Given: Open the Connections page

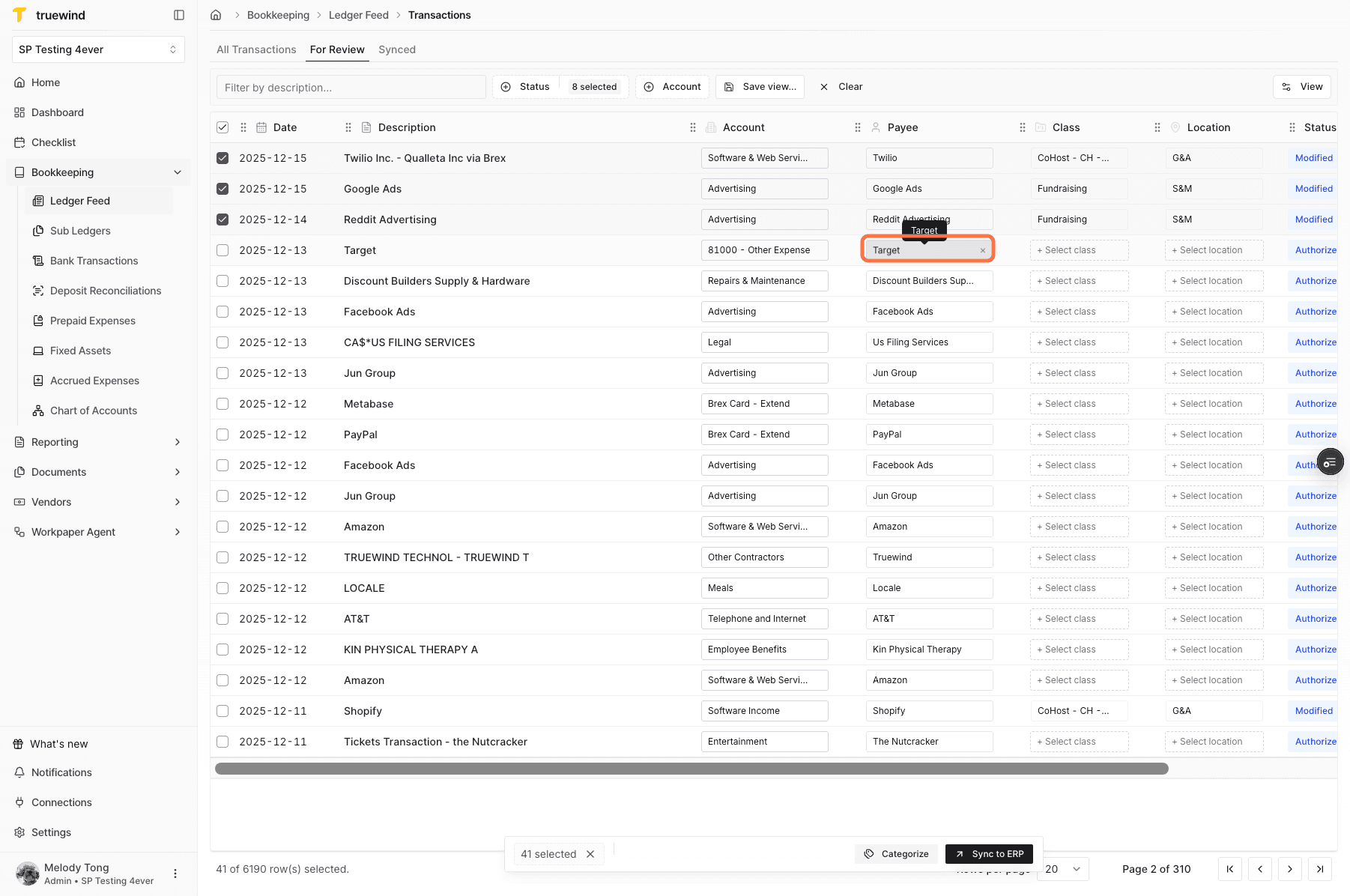Looking at the screenshot, I should [61, 802].
